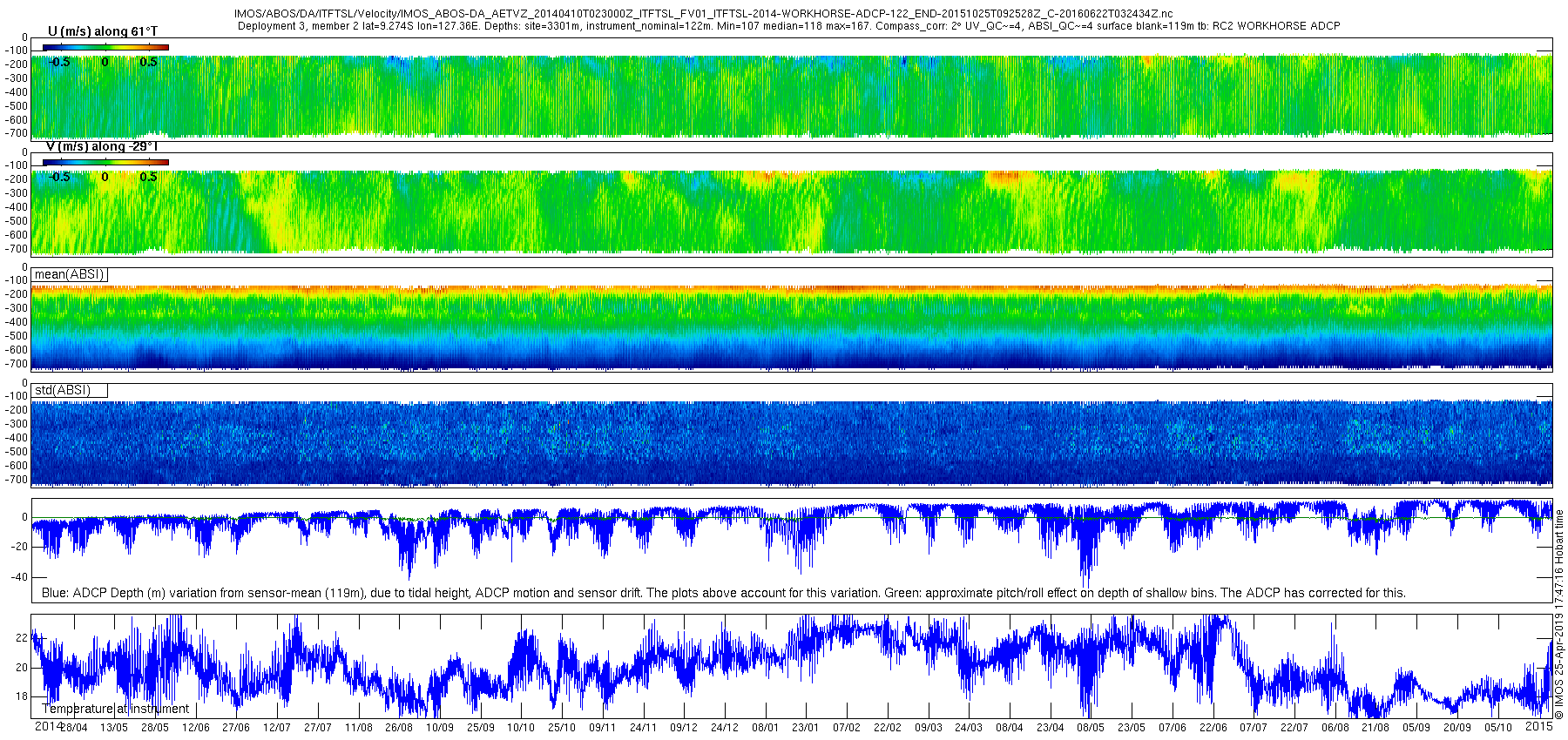This screenshot has height=740, width=1568.
Task: Click the 22/06 date tick label
Action: (1213, 728)
